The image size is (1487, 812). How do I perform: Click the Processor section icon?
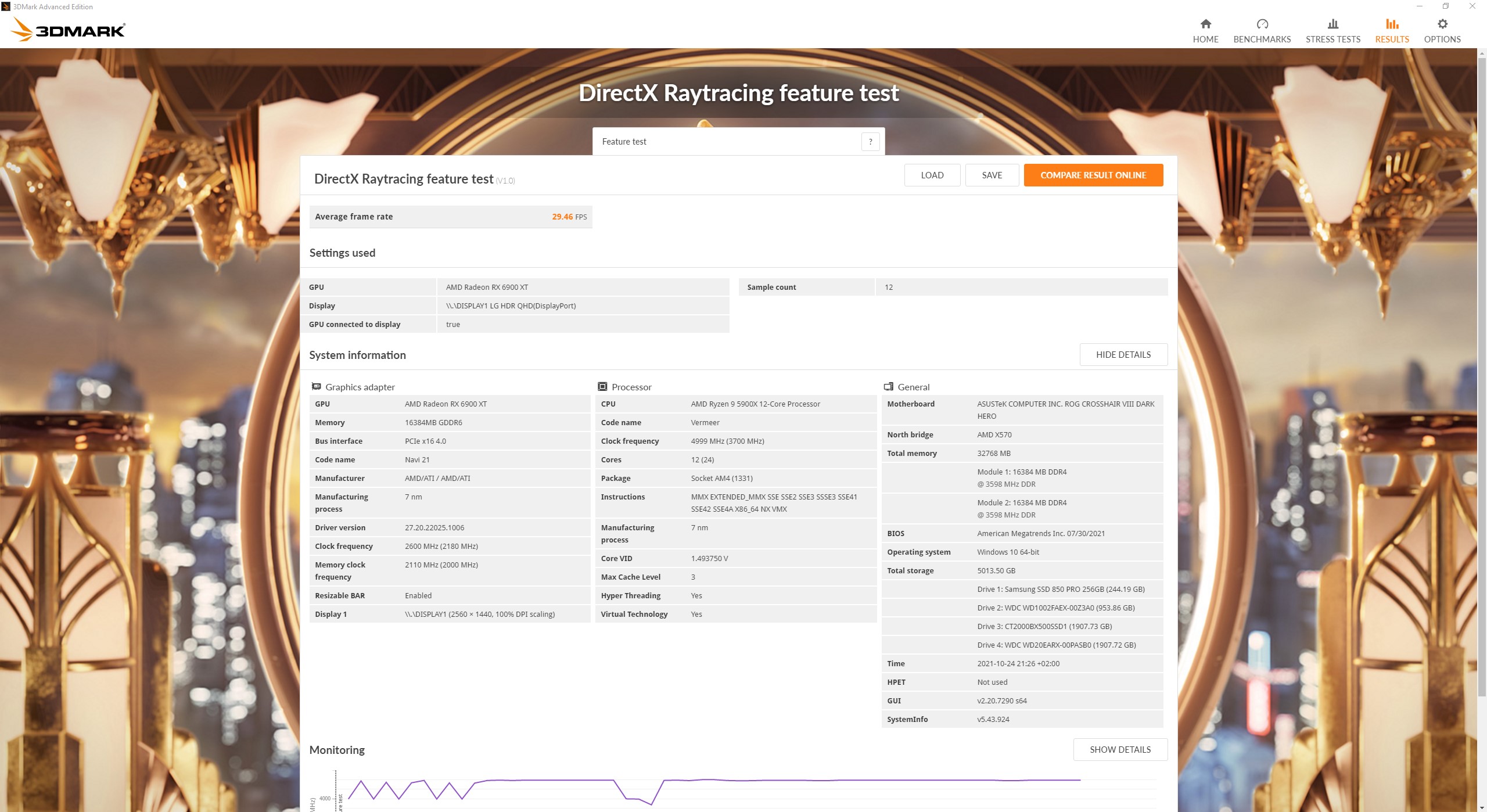point(602,386)
